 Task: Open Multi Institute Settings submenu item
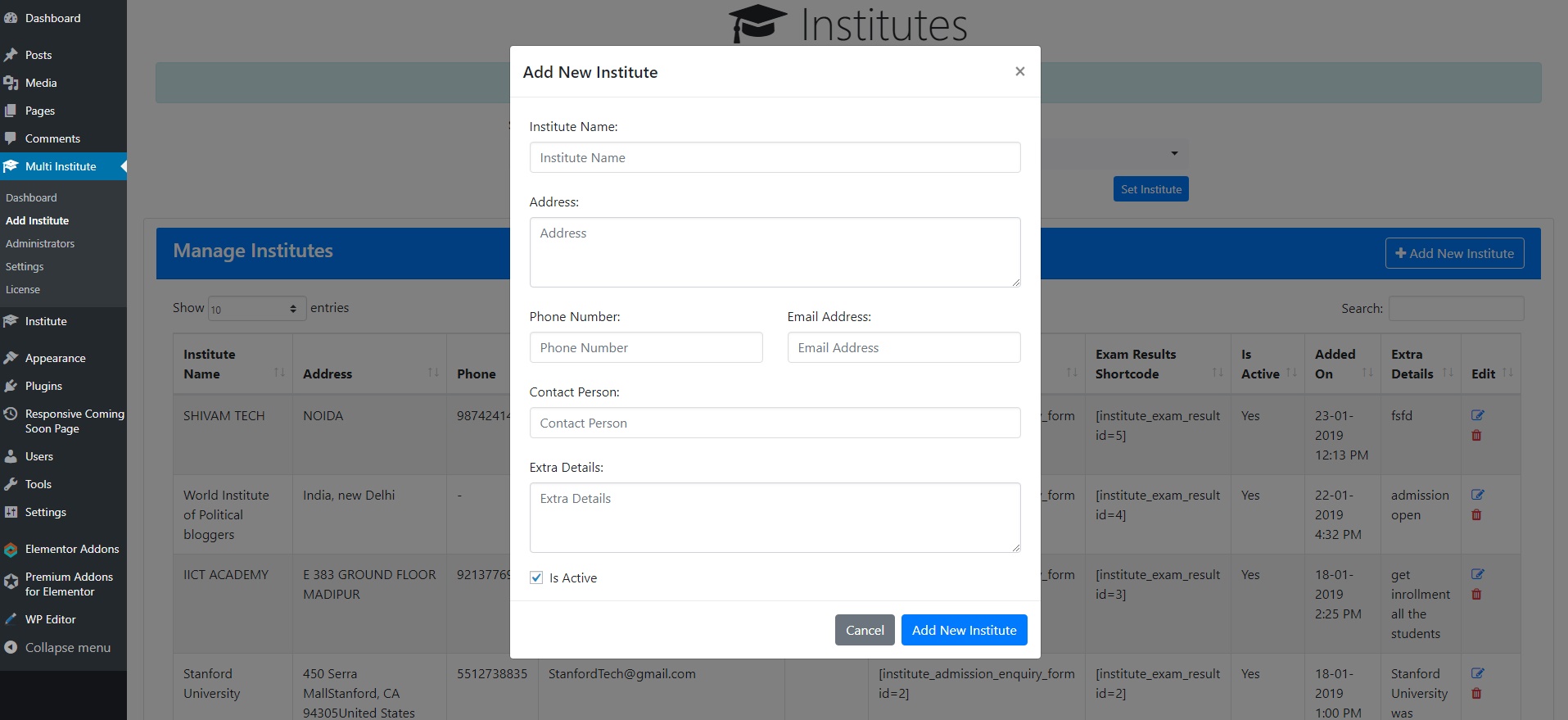click(x=25, y=266)
